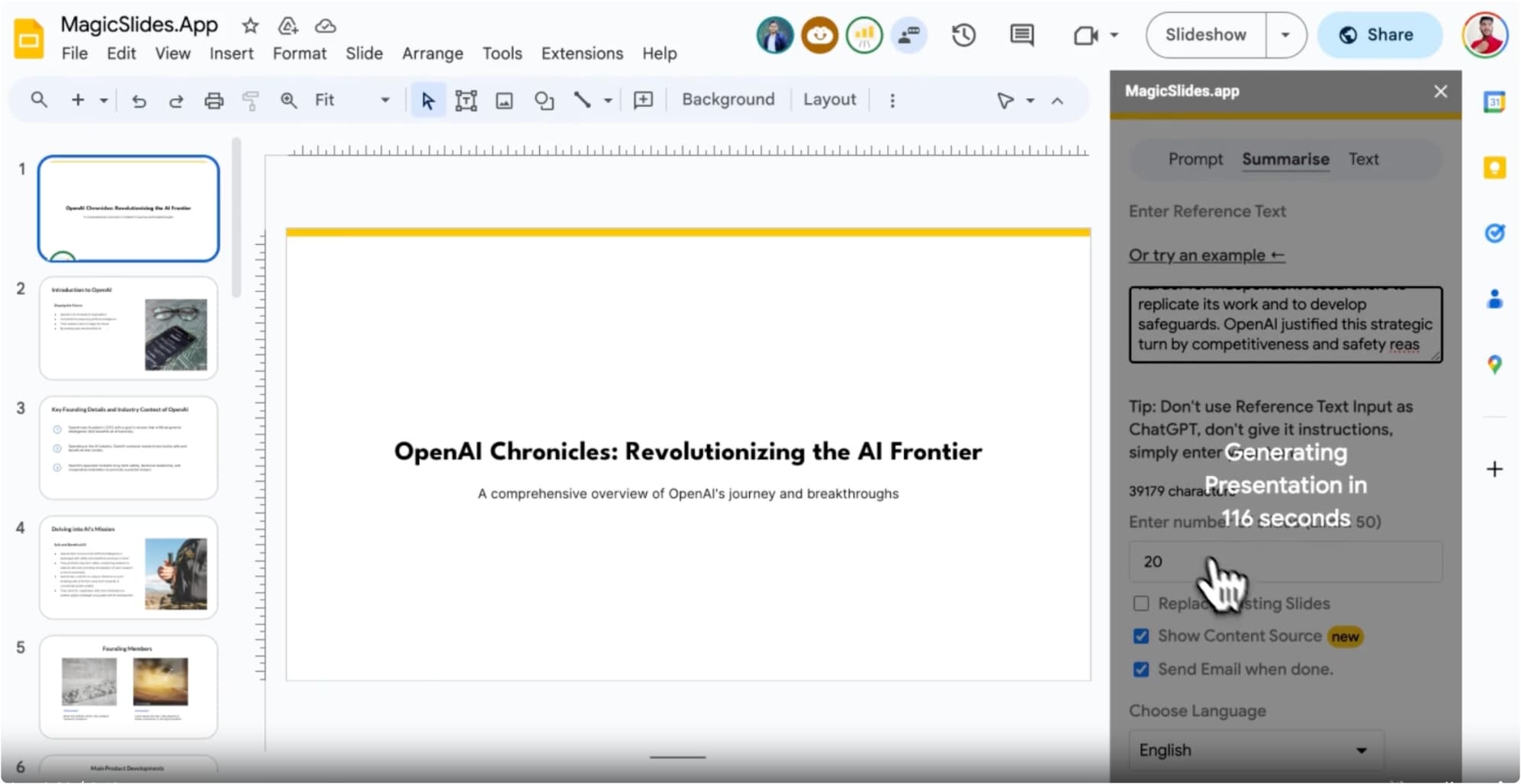1521x784 pixels.
Task: Open Google Maps in side panel
Action: click(1494, 365)
